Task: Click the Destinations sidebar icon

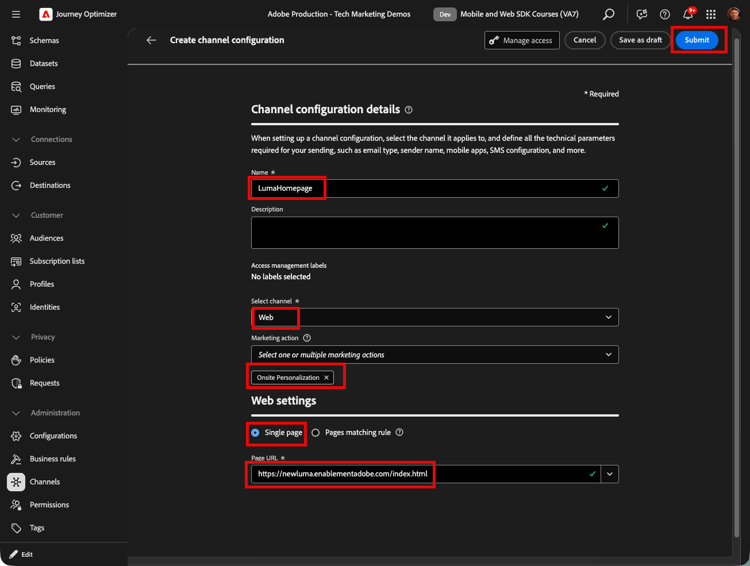Action: [x=16, y=186]
